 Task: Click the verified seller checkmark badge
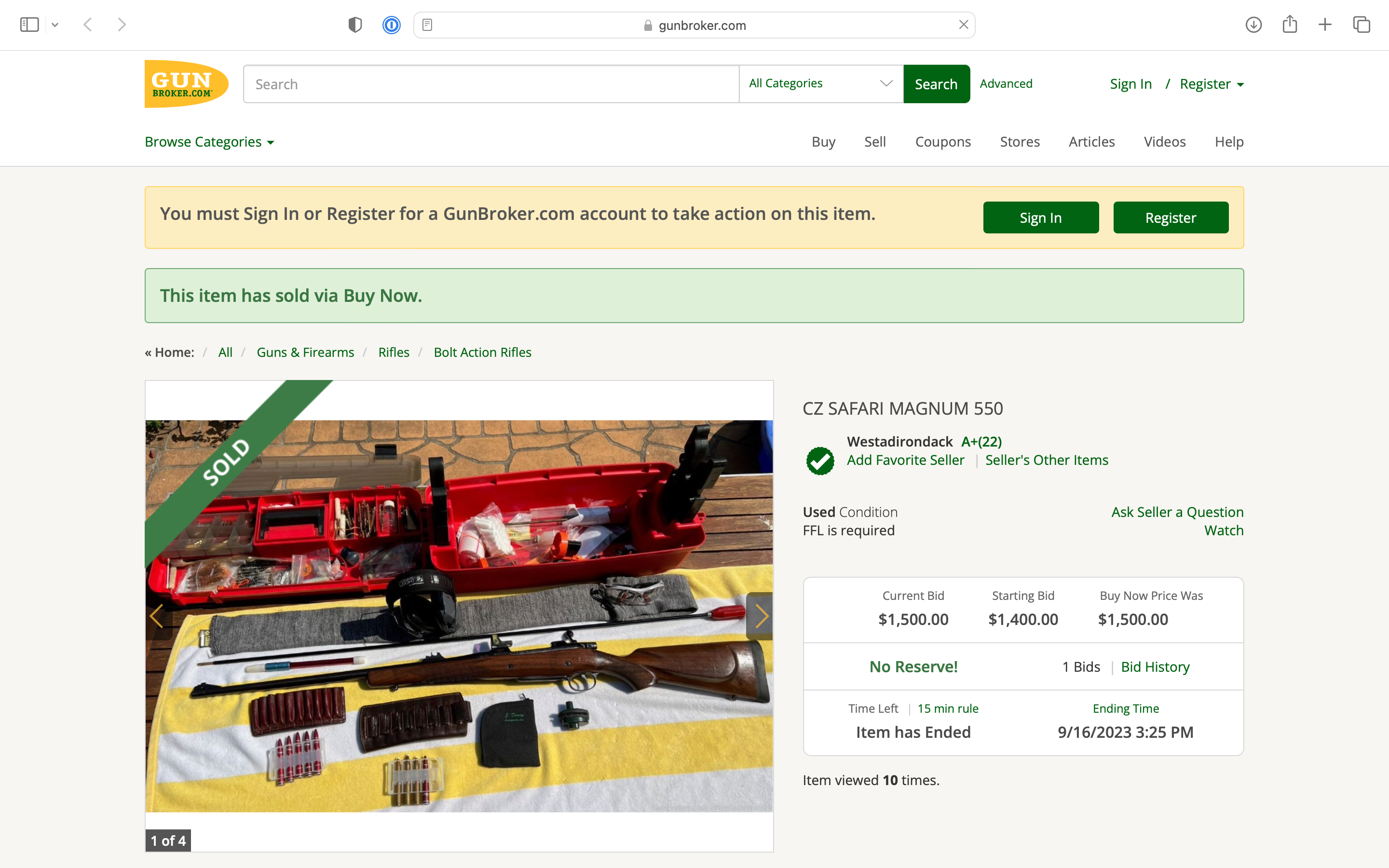click(x=819, y=461)
